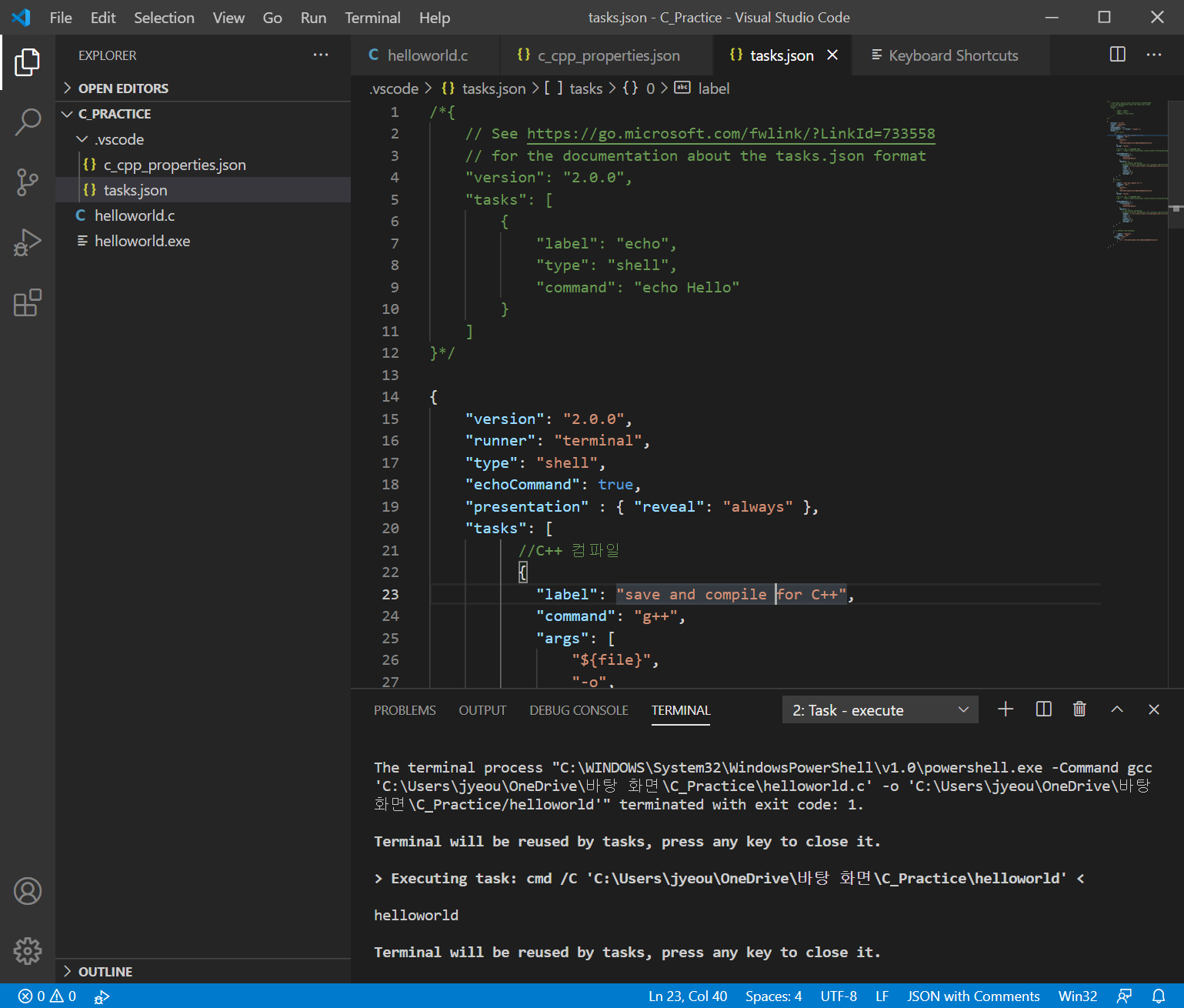
Task: Click the Explorer more actions ellipsis
Action: click(321, 55)
